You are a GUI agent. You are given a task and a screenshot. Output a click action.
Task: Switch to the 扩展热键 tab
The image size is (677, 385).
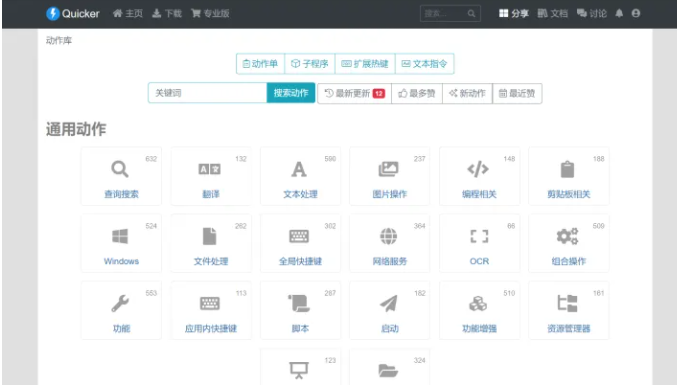(365, 64)
